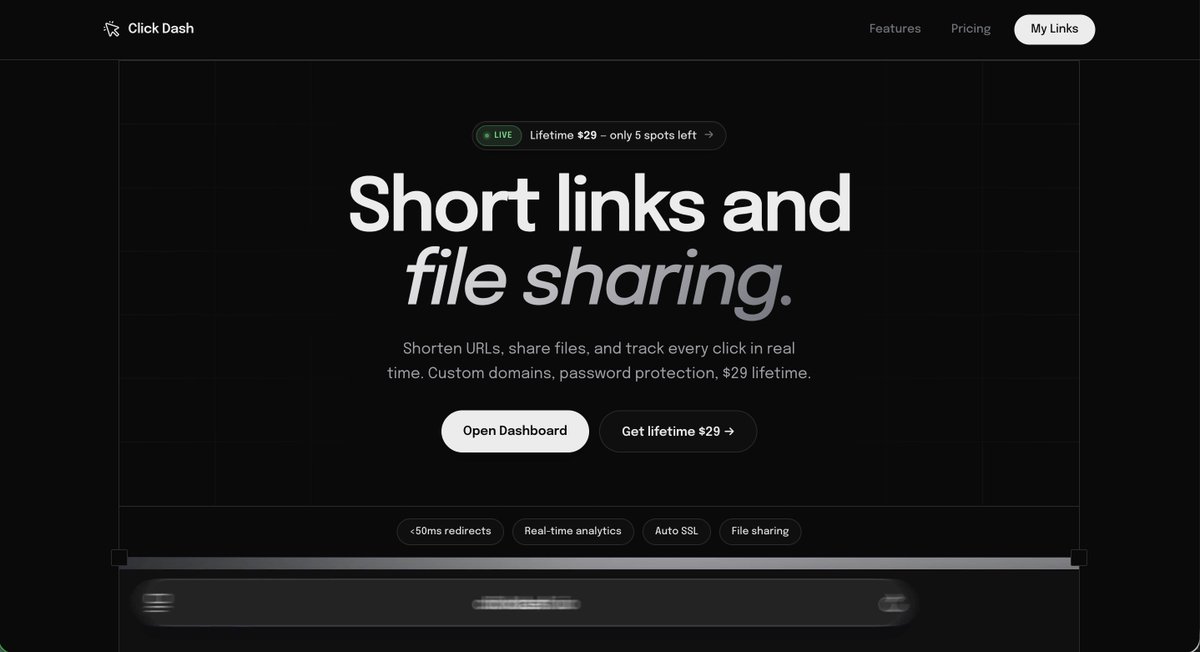This screenshot has height=652, width=1200.
Task: Click the My Links button
Action: click(1054, 29)
